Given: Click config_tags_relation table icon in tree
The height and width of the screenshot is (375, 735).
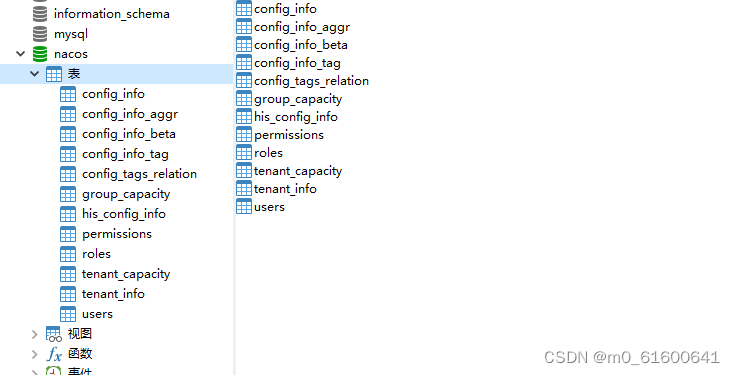Looking at the screenshot, I should point(68,174).
